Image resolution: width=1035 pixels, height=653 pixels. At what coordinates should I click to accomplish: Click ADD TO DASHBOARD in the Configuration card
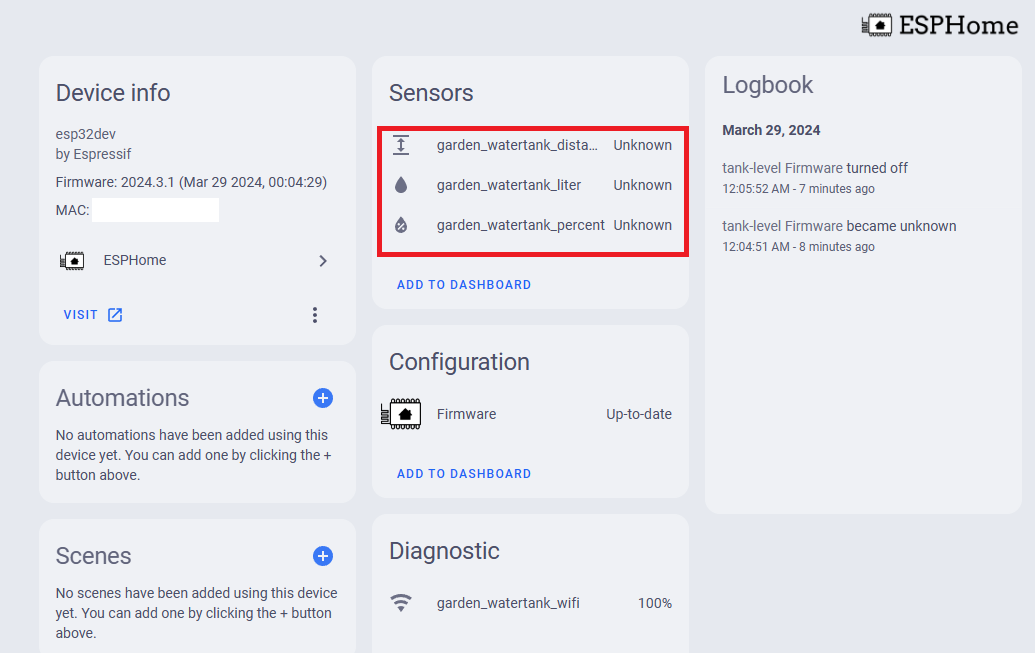463,473
